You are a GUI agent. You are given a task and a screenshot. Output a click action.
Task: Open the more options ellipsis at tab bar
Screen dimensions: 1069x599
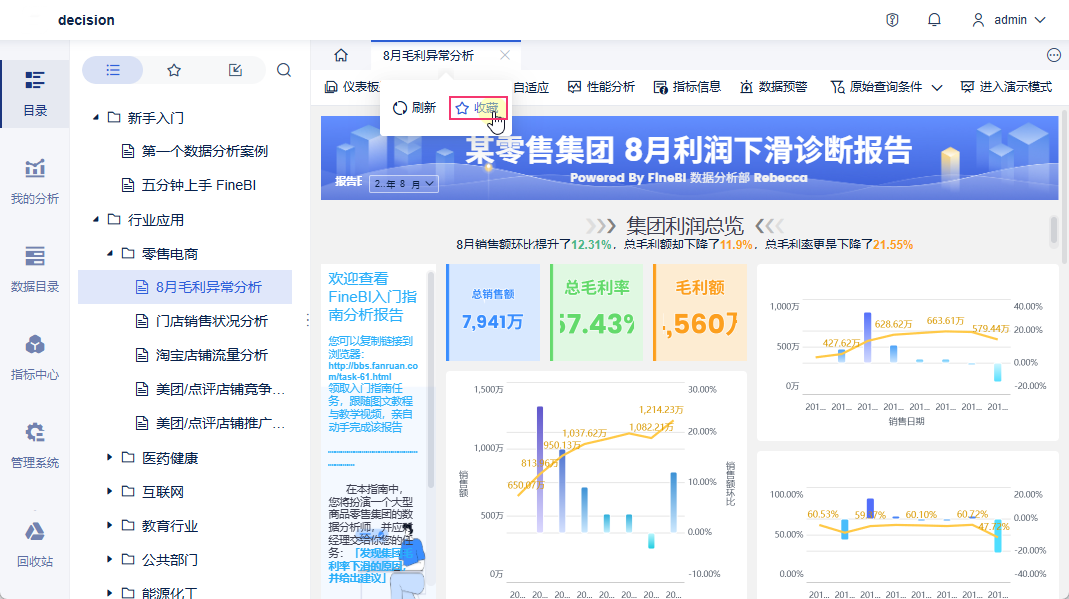pos(1053,55)
